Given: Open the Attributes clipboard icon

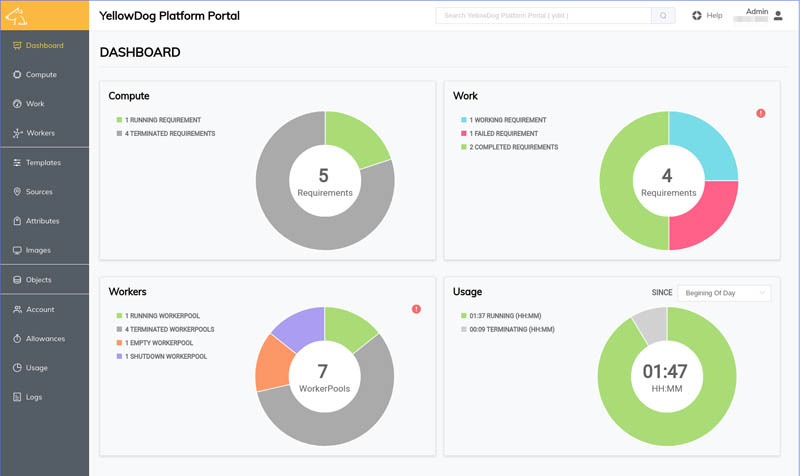Looking at the screenshot, I should point(17,221).
